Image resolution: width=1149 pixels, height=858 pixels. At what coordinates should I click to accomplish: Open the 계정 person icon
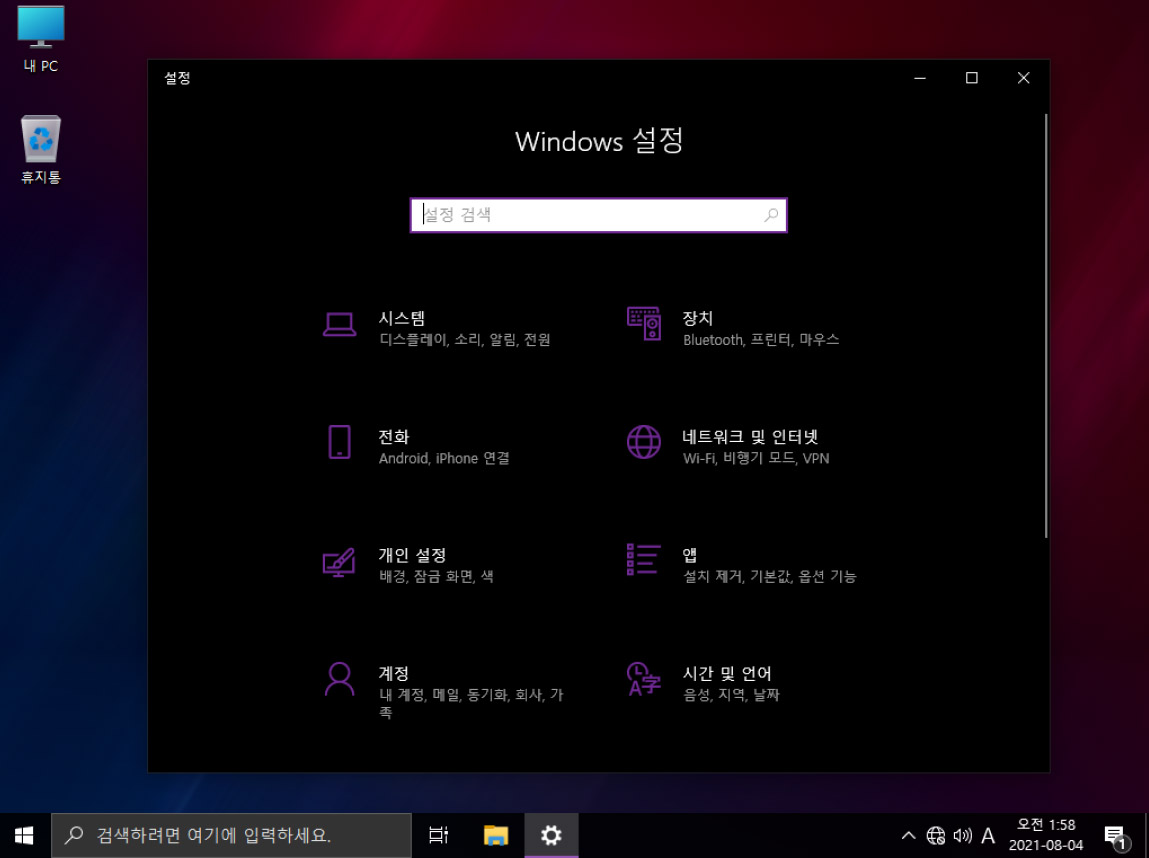pos(339,679)
